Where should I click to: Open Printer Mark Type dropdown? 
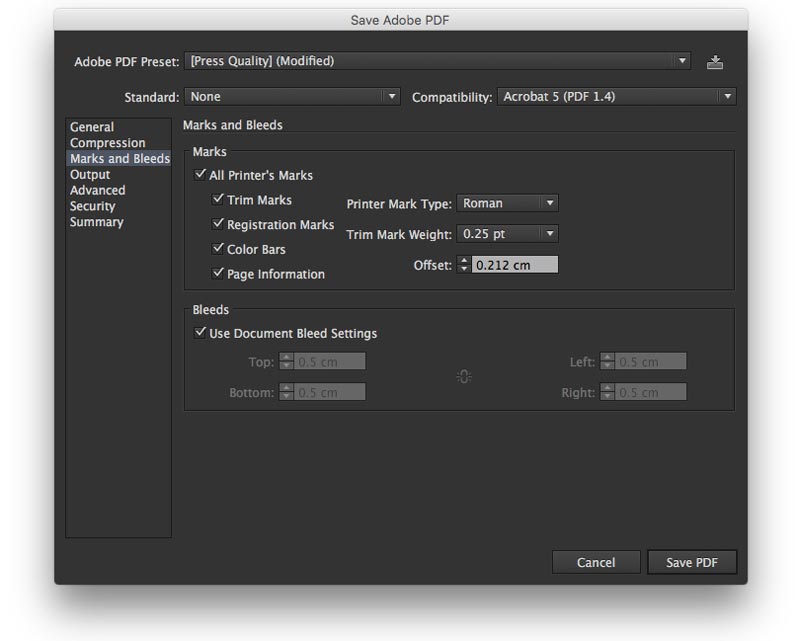[507, 203]
